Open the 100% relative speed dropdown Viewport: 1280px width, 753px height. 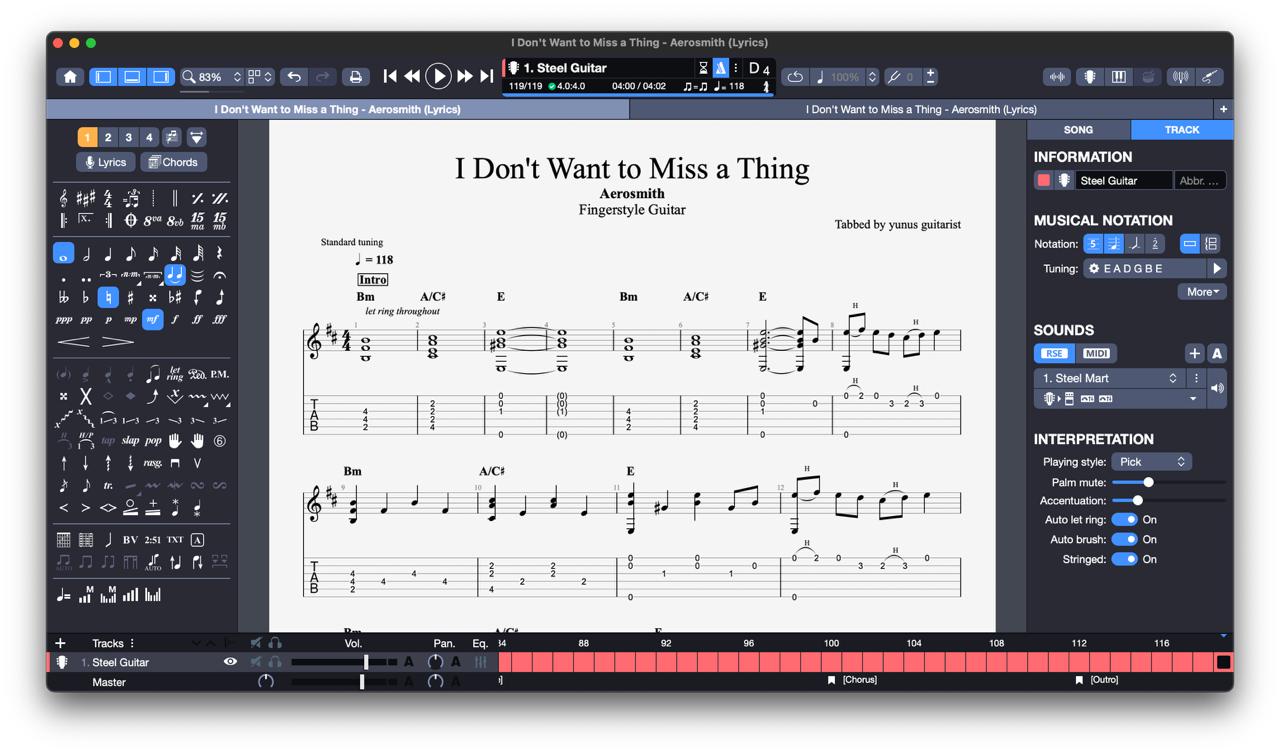[x=872, y=77]
